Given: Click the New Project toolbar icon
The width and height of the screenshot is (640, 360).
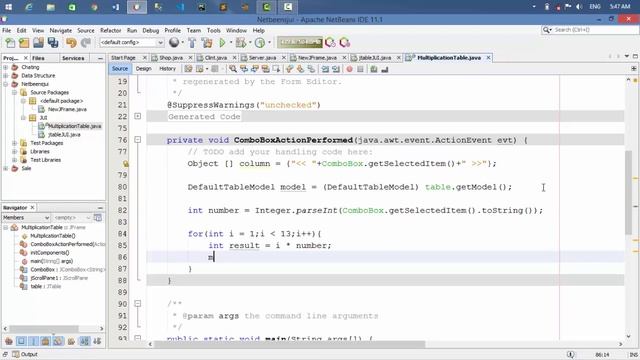Looking at the screenshot, I should (24, 42).
